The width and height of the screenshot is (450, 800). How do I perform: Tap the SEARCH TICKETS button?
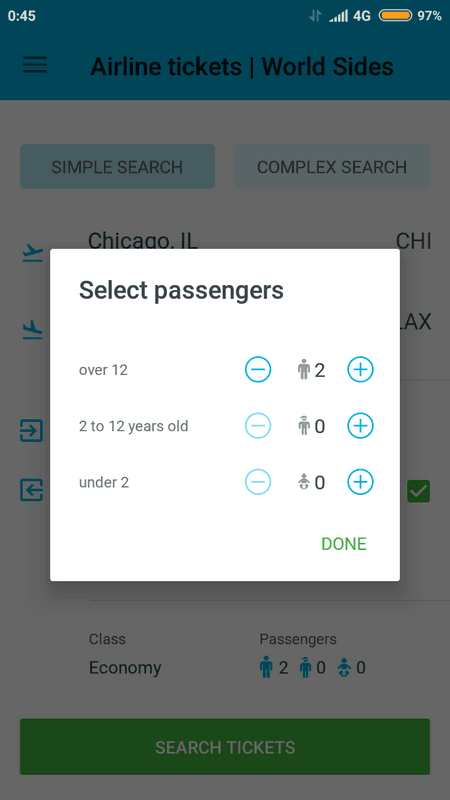225,747
